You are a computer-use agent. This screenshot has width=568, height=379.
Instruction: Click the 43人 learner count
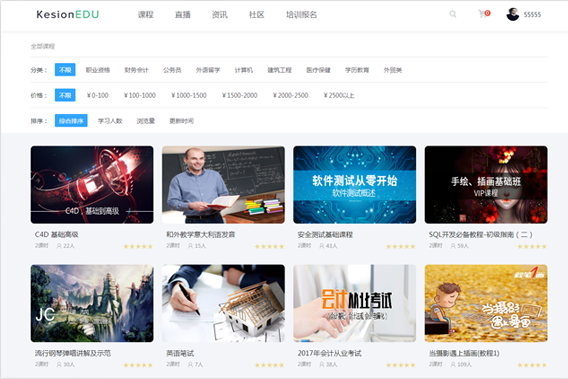329,246
